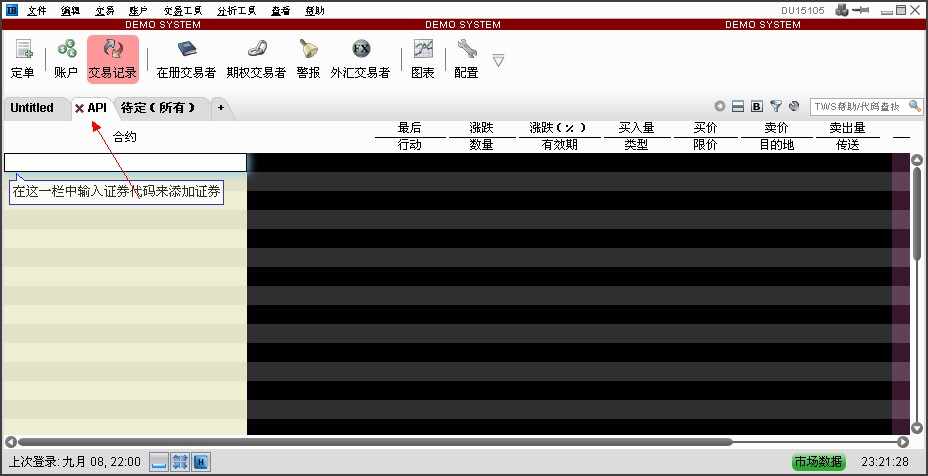Click the 目的地 order column header
The image size is (928, 476).
coord(776,145)
